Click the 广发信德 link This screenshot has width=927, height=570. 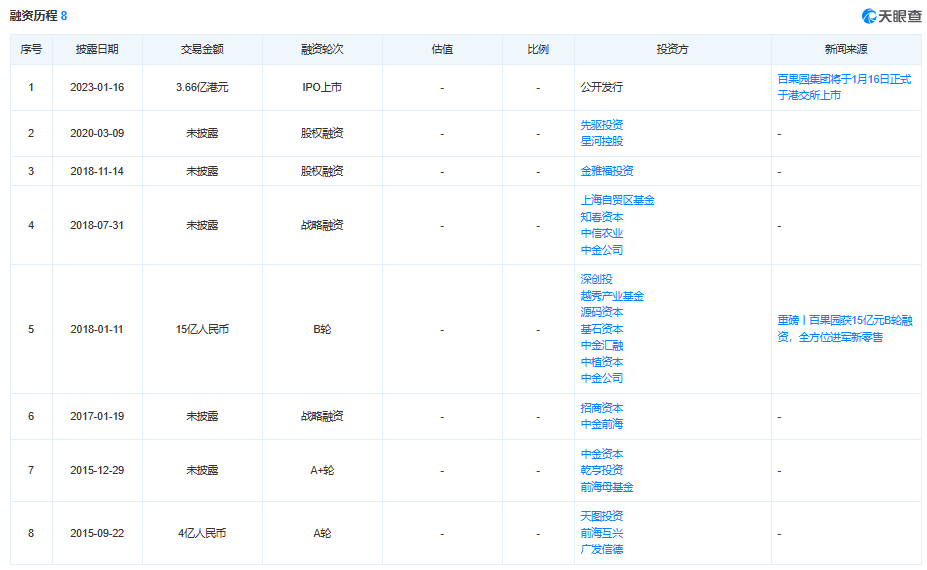pyautogui.click(x=601, y=549)
